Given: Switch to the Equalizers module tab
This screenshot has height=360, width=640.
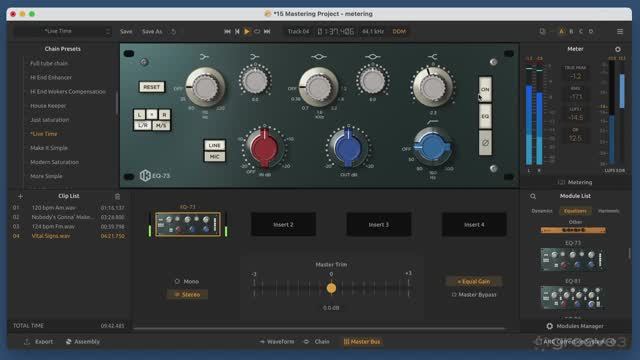Looking at the screenshot, I should click(x=575, y=211).
